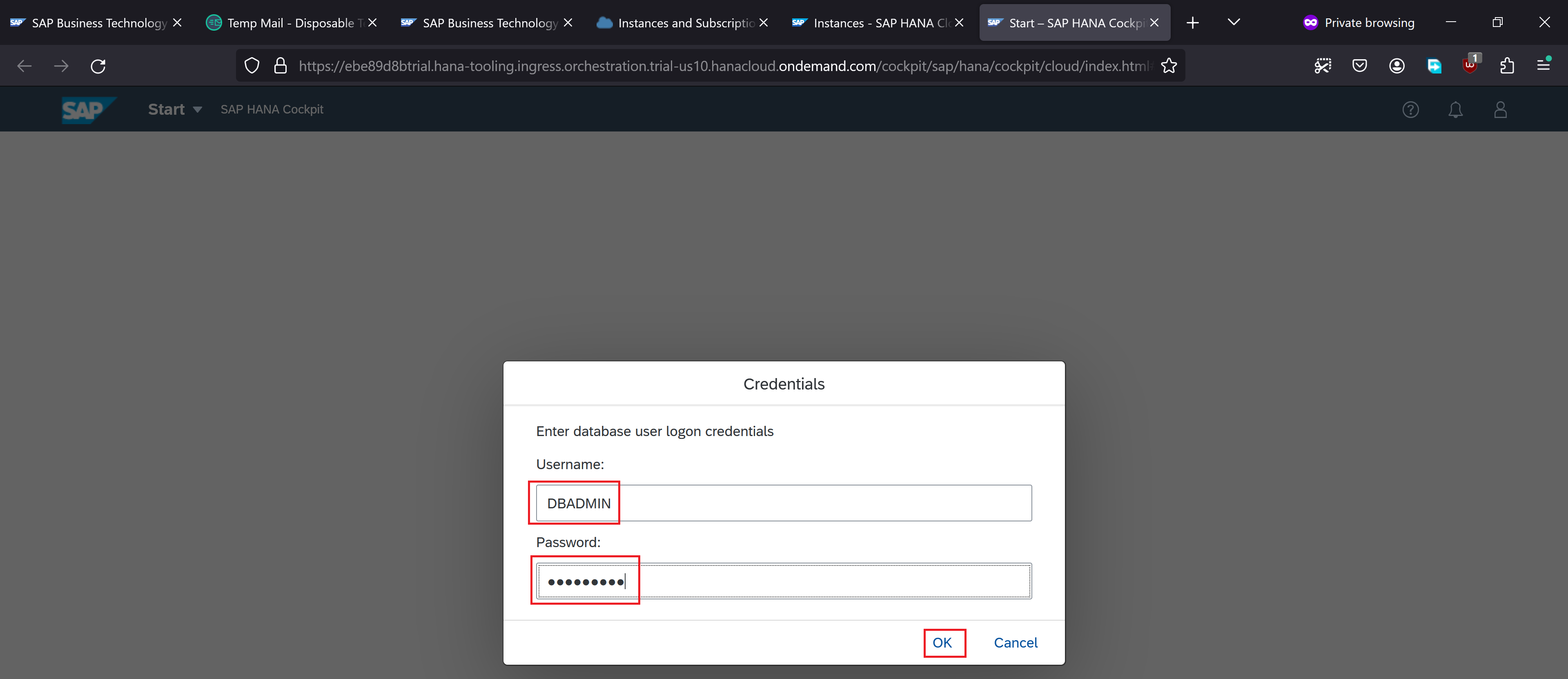Viewport: 1568px width, 679px height.
Task: Open the user profile icon in SAP header
Action: 1500,109
